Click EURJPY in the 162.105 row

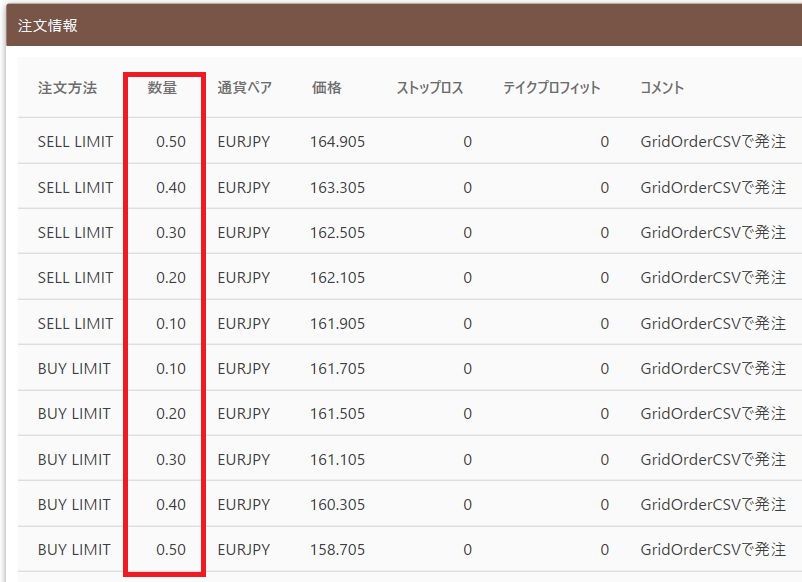[243, 278]
